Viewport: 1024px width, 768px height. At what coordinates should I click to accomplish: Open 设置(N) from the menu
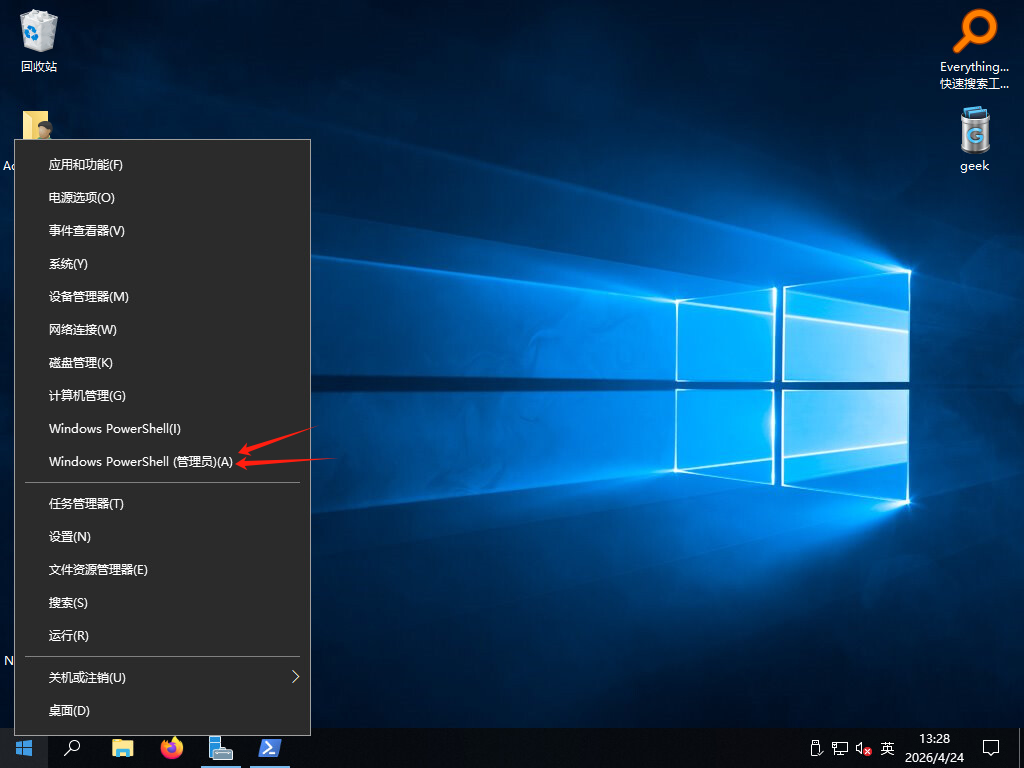pyautogui.click(x=162, y=537)
